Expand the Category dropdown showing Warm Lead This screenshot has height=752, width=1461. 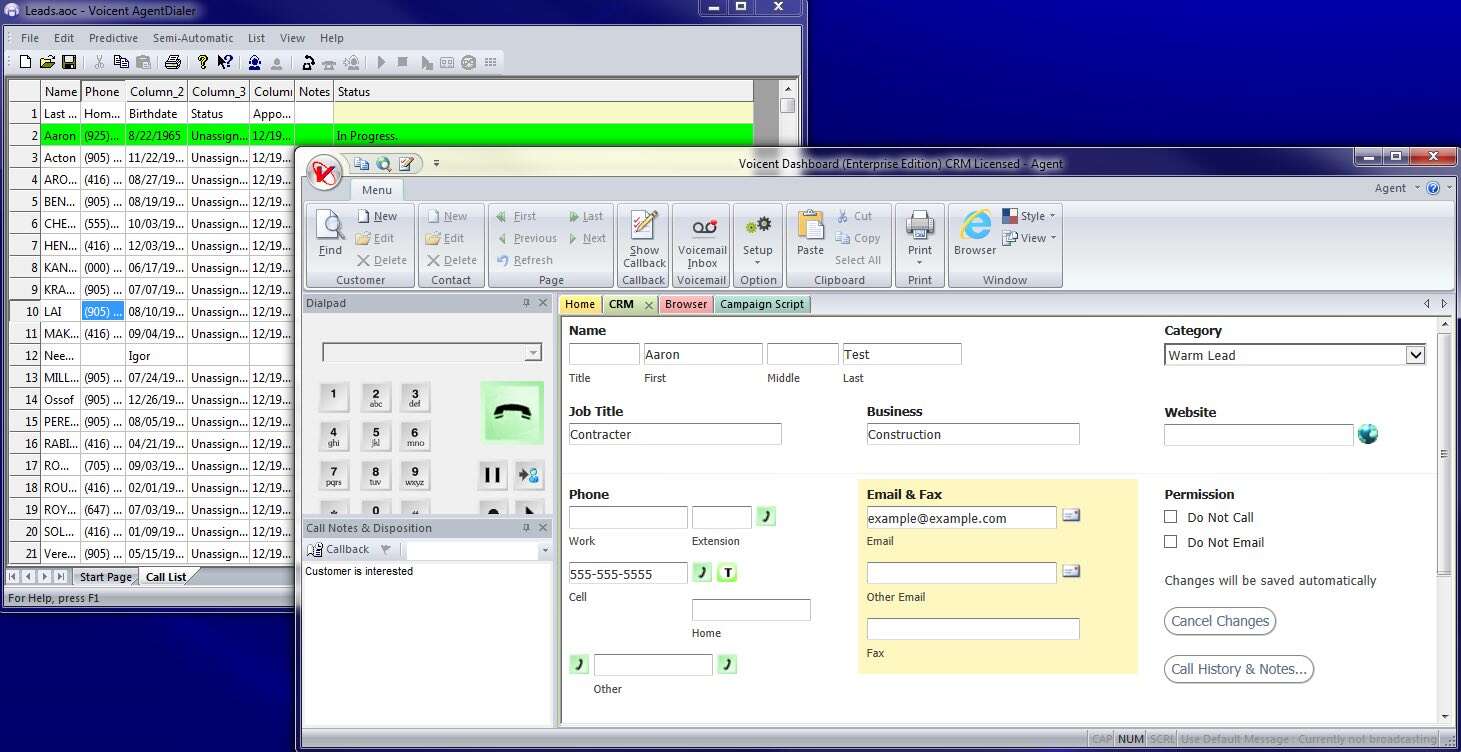tap(1415, 355)
